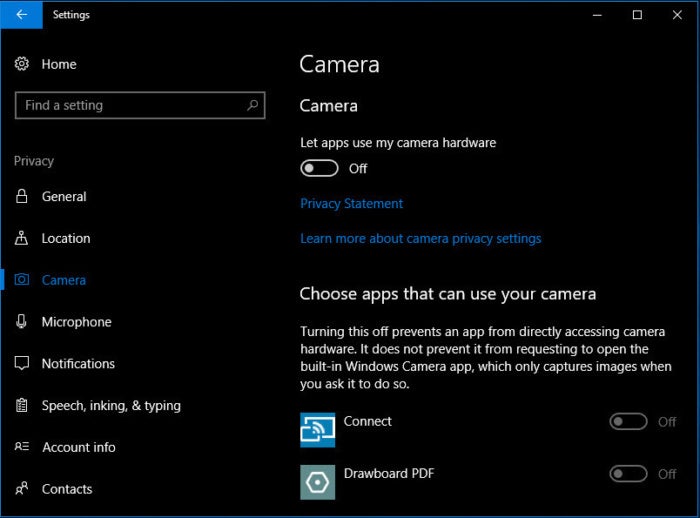Open Learn more about camera privacy settings
This screenshot has height=518, width=700.
[421, 238]
